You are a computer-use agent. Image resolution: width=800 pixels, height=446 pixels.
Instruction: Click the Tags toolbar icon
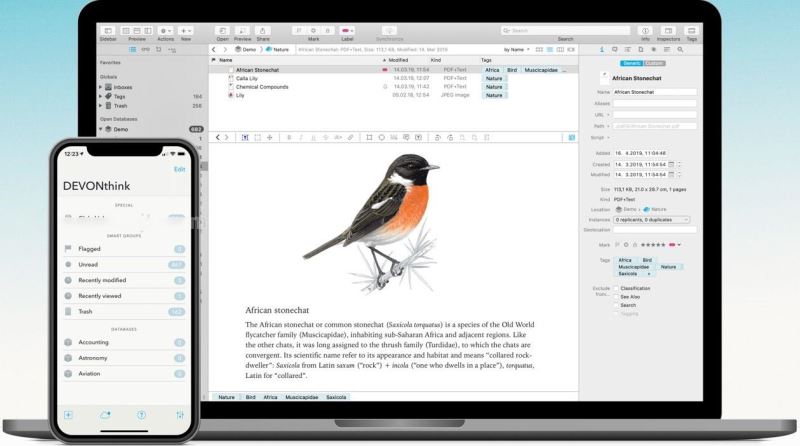pyautogui.click(x=691, y=31)
